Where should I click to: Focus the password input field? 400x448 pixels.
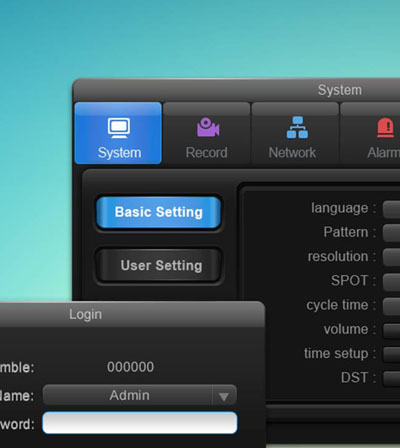point(140,423)
